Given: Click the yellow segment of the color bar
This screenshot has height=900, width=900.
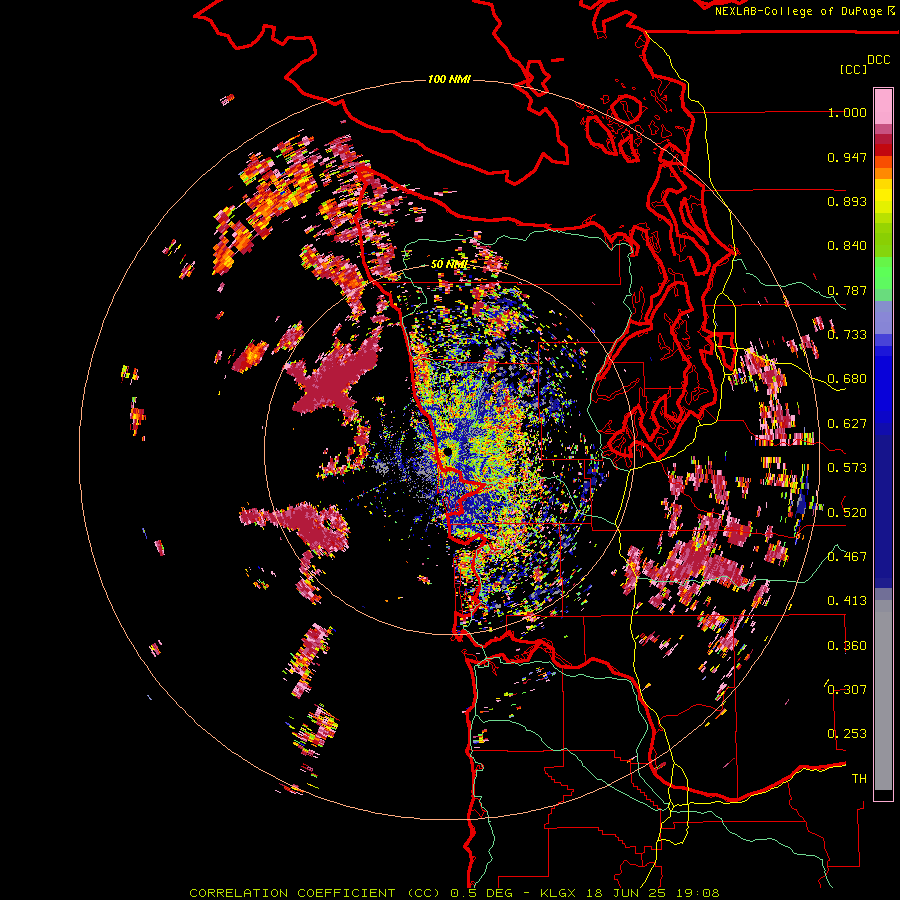Looking at the screenshot, I should click(x=883, y=196).
